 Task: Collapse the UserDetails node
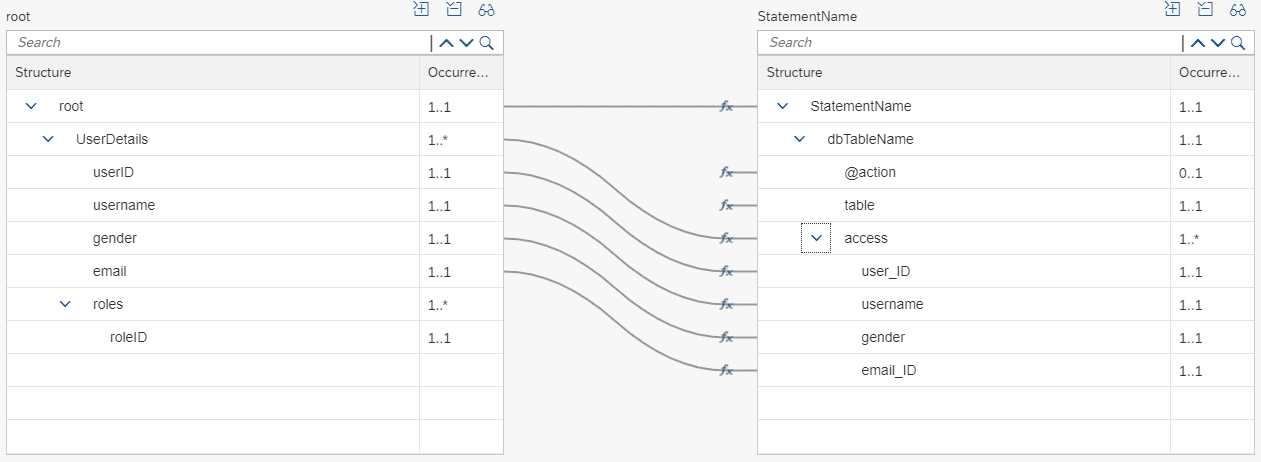click(48, 139)
